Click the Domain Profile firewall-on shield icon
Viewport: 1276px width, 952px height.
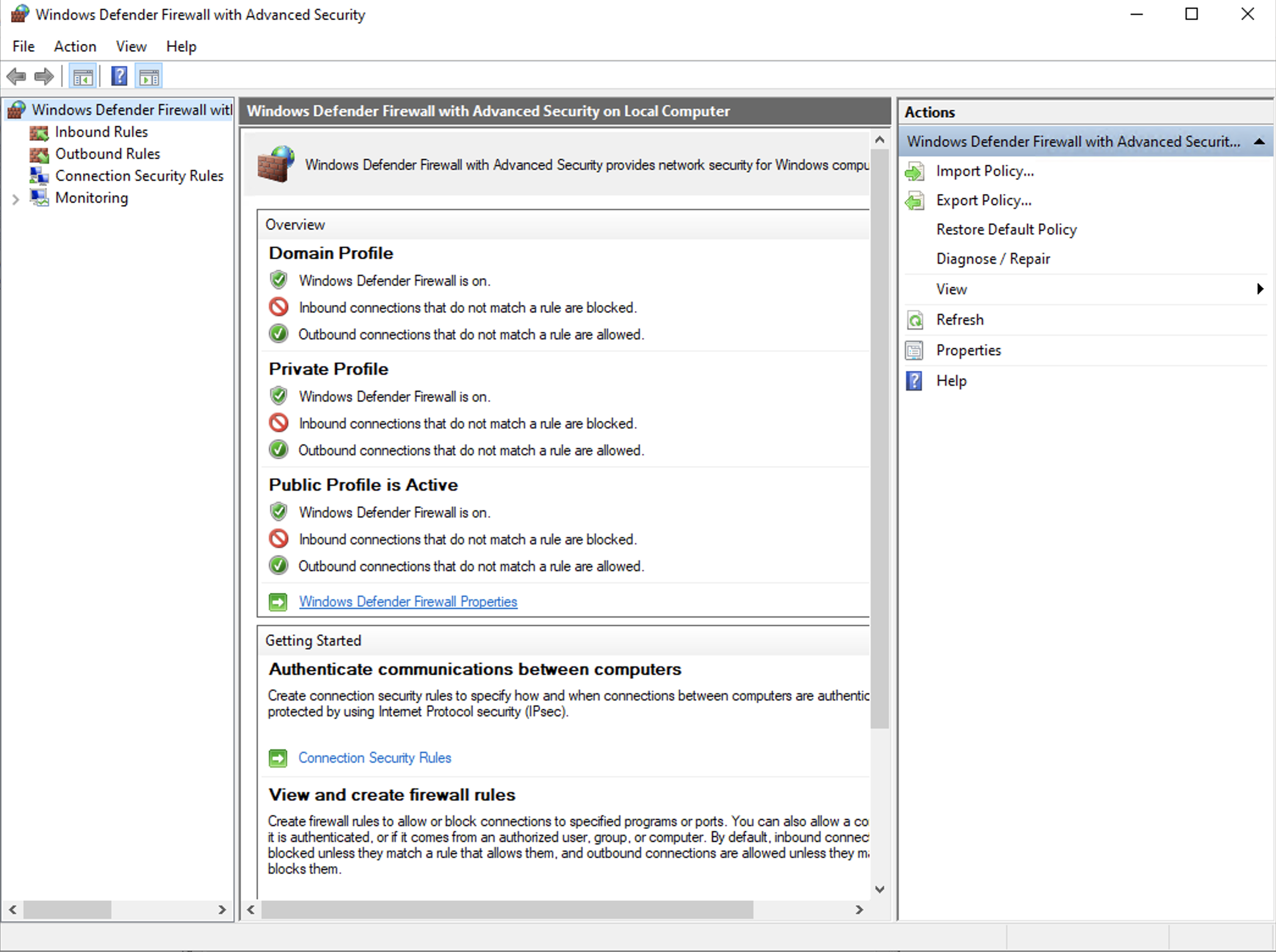[x=278, y=280]
